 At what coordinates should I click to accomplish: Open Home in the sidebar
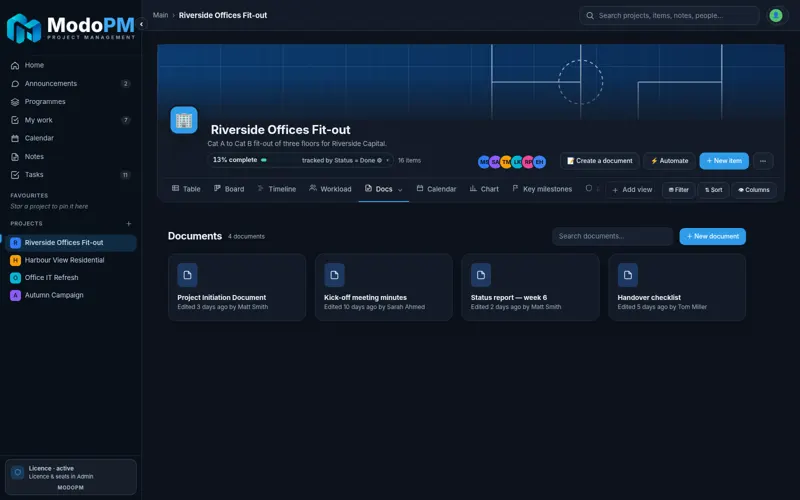pos(70,65)
